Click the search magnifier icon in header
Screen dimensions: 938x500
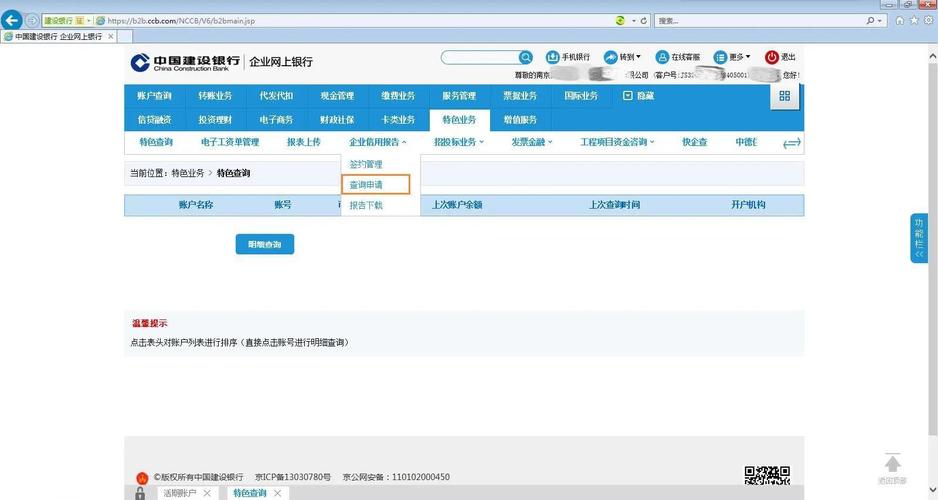click(526, 58)
